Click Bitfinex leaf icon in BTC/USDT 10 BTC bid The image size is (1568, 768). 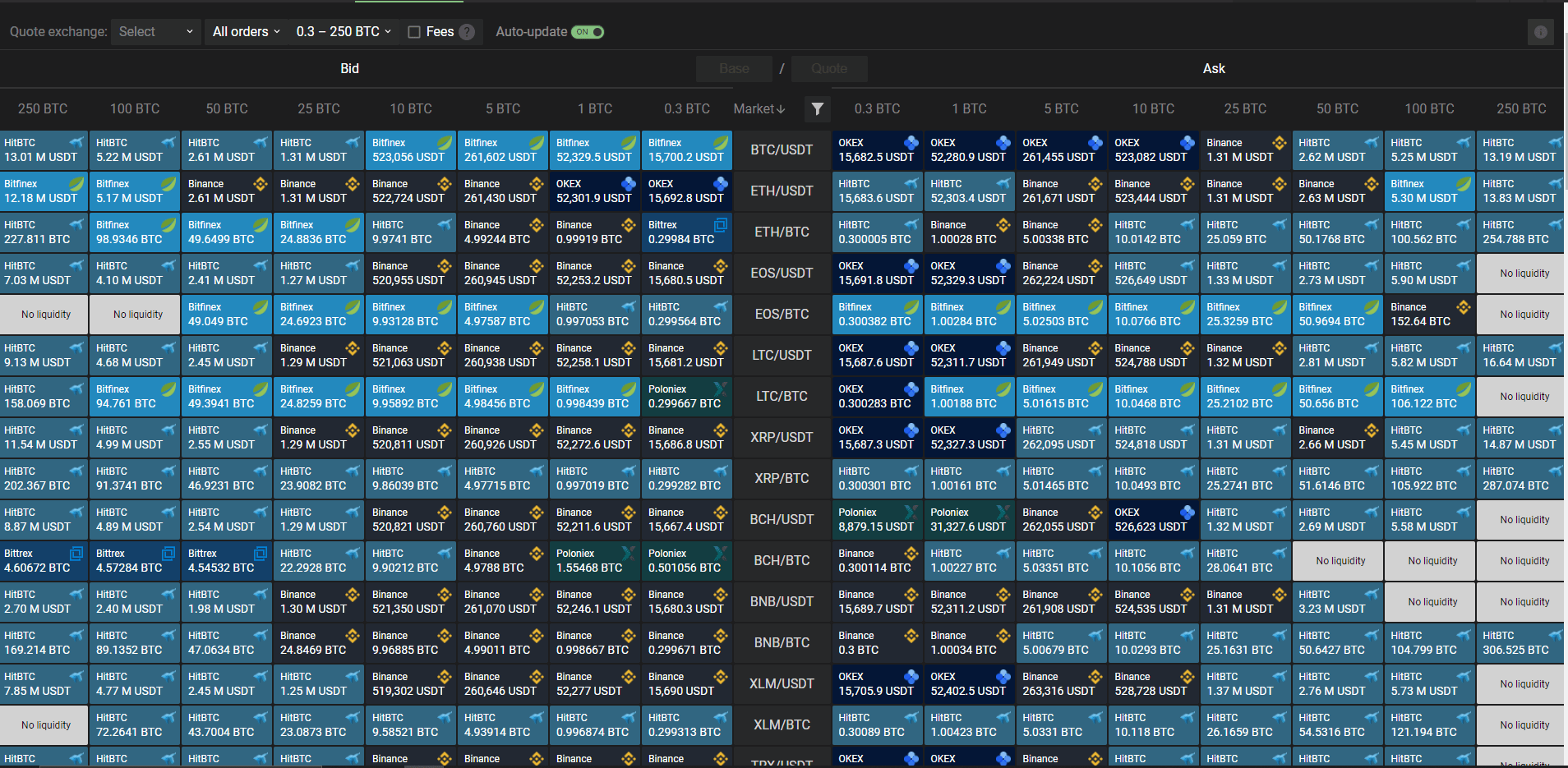tap(444, 143)
